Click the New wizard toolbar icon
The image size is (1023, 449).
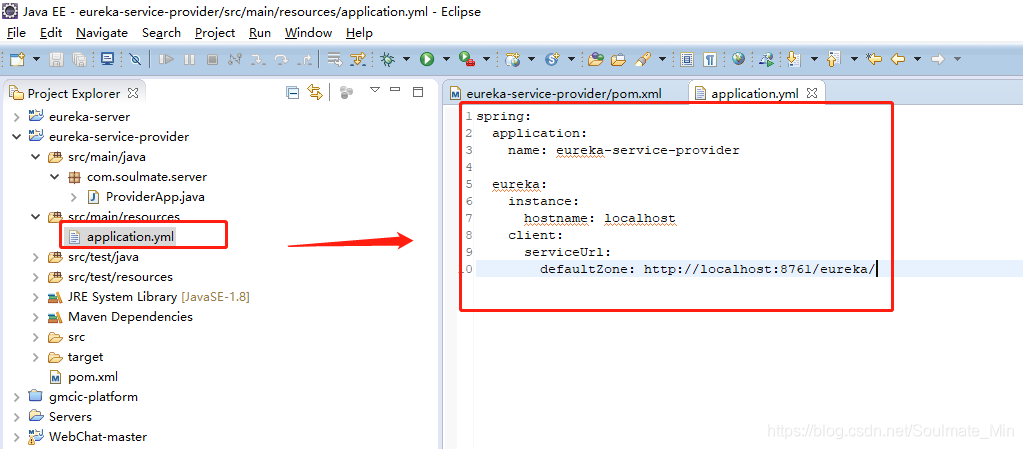(x=17, y=59)
